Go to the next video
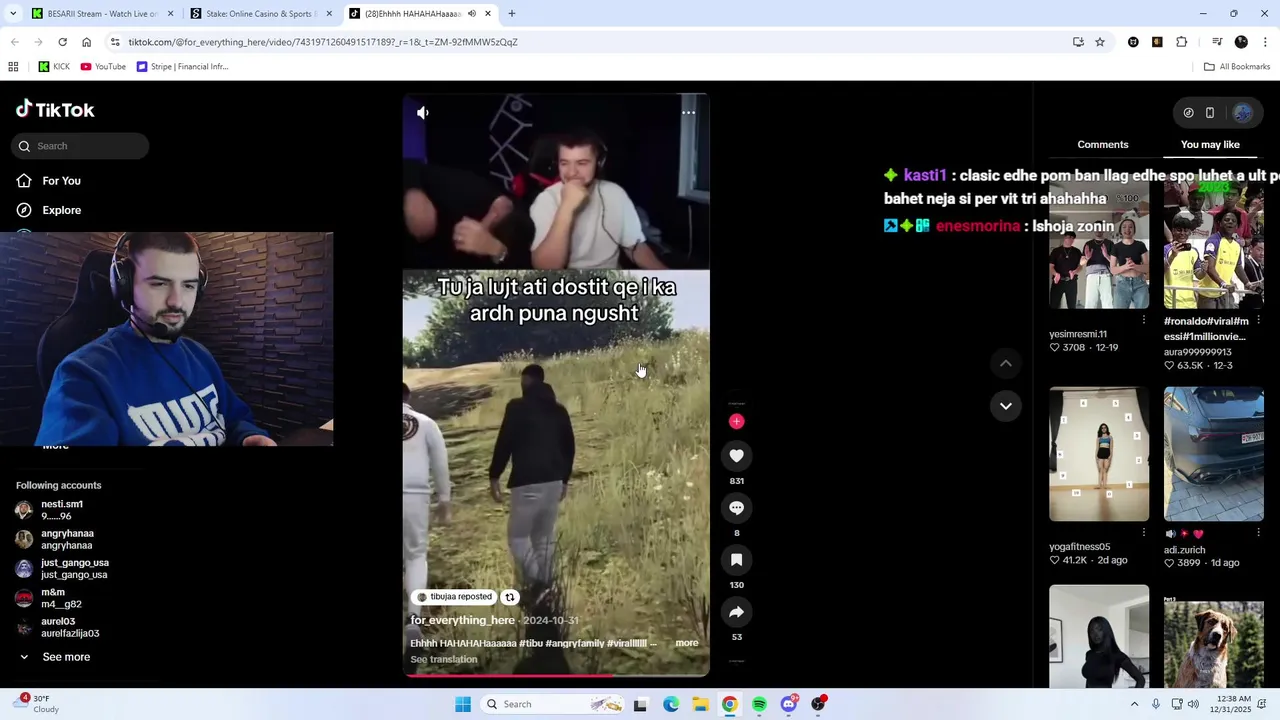The image size is (1280, 720). 1005,406
